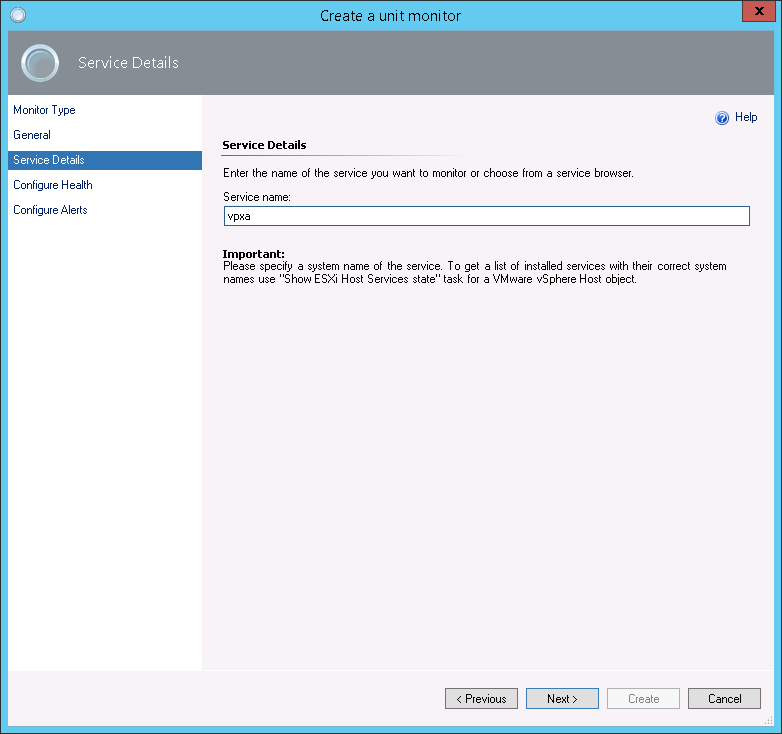Screen dimensions: 782x734
Task: Click the blue question mark Help icon
Action: [x=722, y=118]
